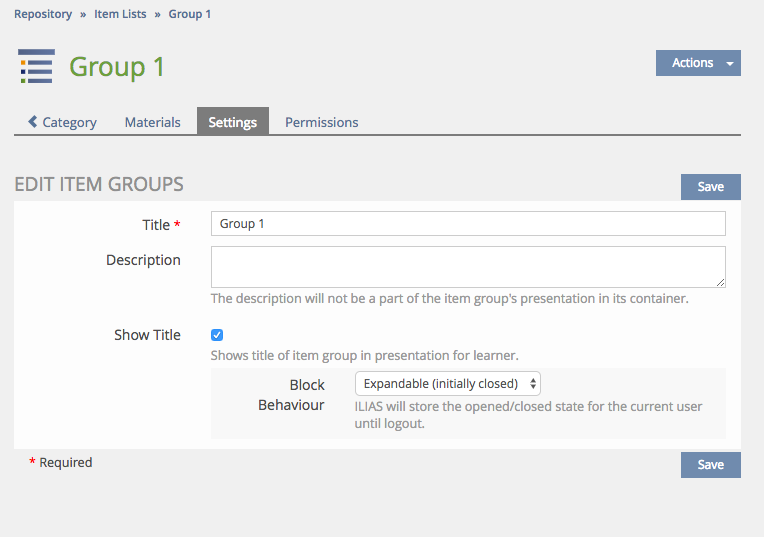Viewport: 764px width, 537px height.
Task: Click the item group list icon
Action: point(36,66)
